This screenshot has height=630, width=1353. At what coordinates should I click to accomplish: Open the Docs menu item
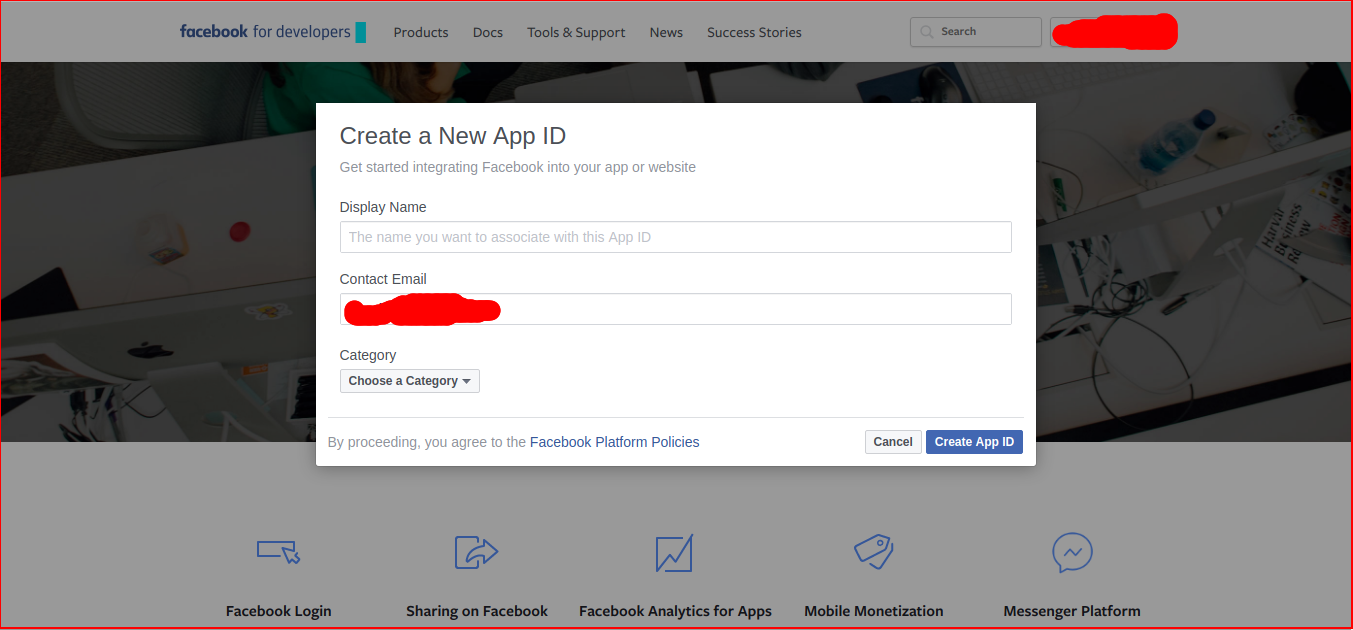click(488, 32)
